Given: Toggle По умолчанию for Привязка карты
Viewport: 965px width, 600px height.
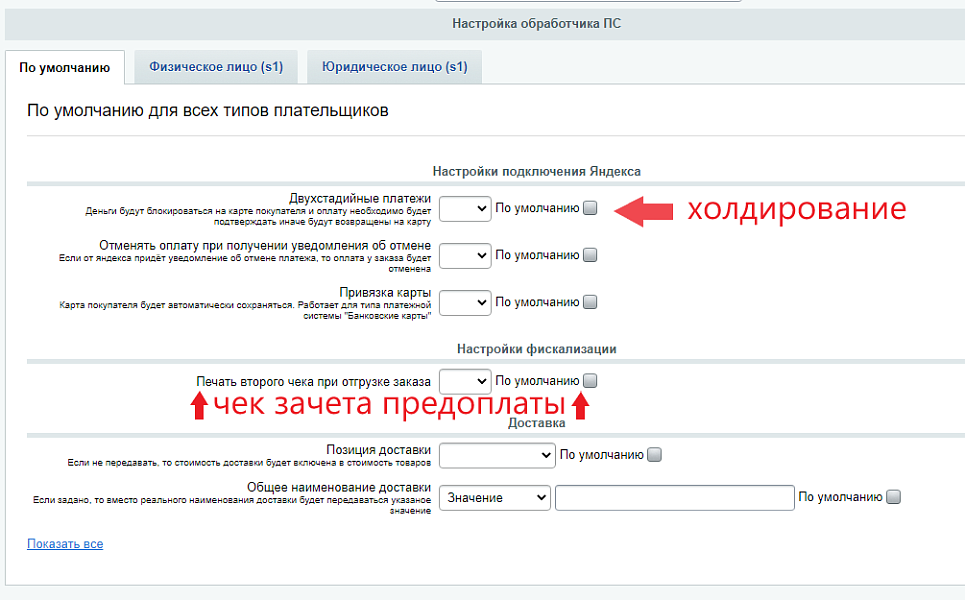Looking at the screenshot, I should [588, 301].
